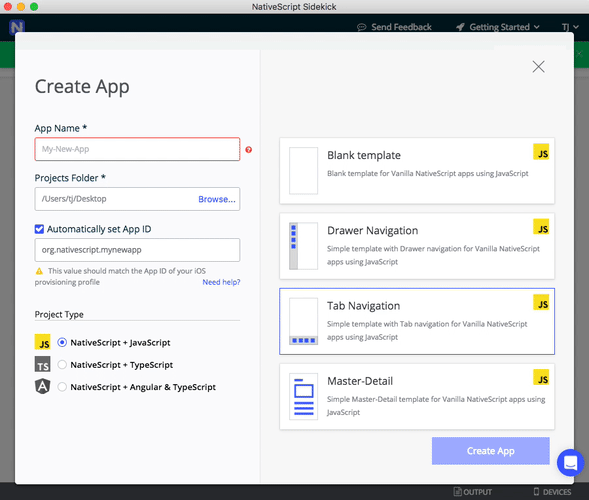This screenshot has width=589, height=500.
Task: Click the Blank template description text
Action: pos(427,173)
